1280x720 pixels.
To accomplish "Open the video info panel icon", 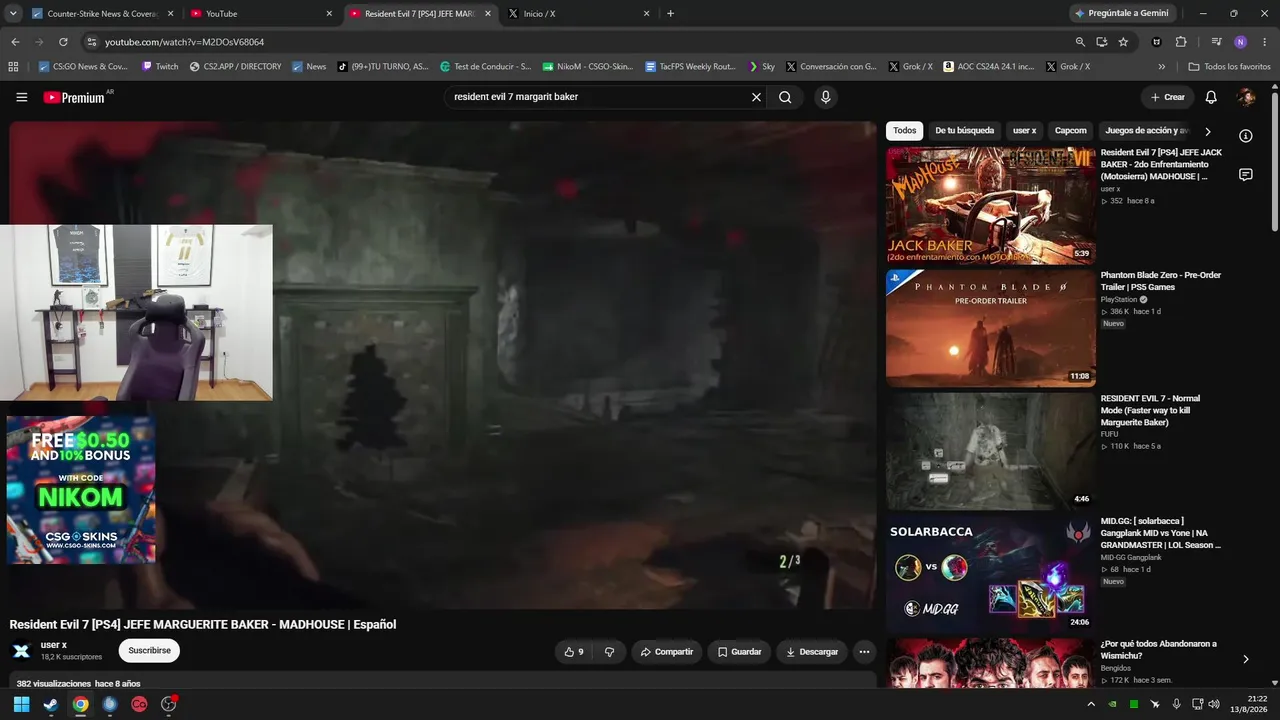I will click(x=1246, y=136).
